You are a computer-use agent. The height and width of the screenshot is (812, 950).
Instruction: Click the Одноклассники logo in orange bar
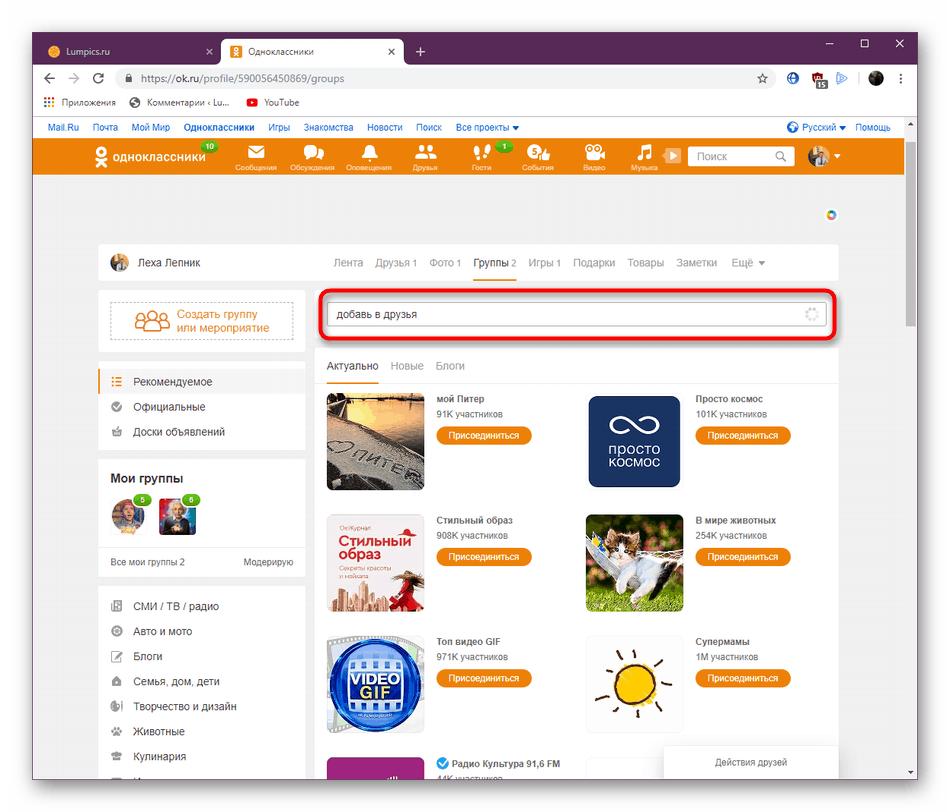pyautogui.click(x=151, y=156)
